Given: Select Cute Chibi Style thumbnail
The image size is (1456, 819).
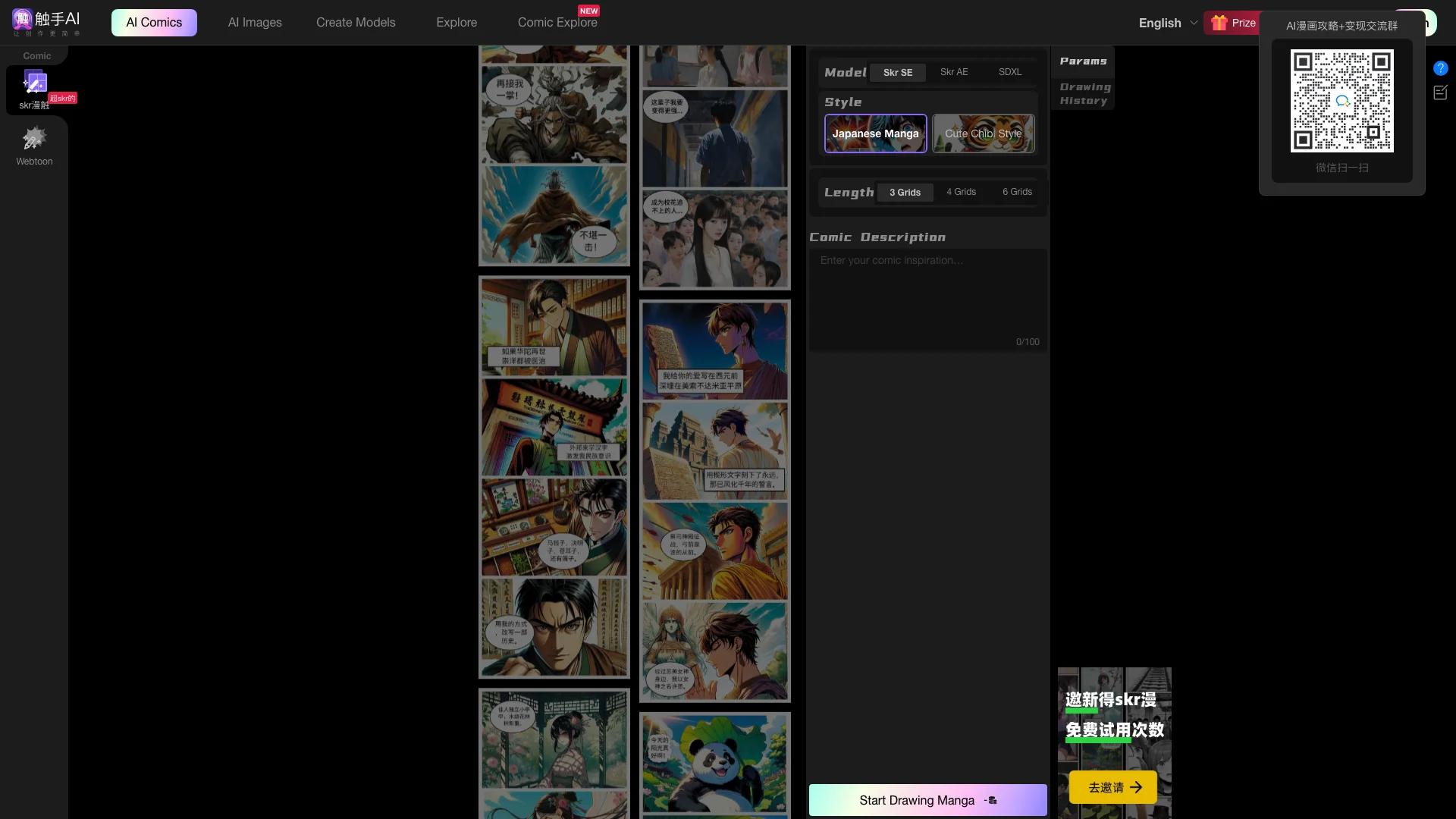Looking at the screenshot, I should pyautogui.click(x=983, y=133).
